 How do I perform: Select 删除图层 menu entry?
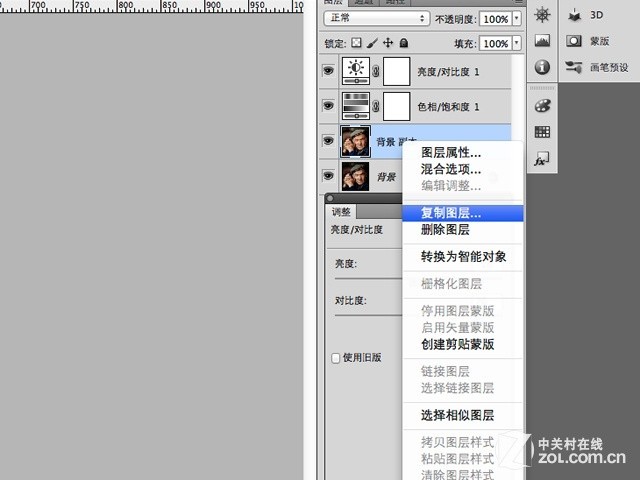[x=463, y=230]
